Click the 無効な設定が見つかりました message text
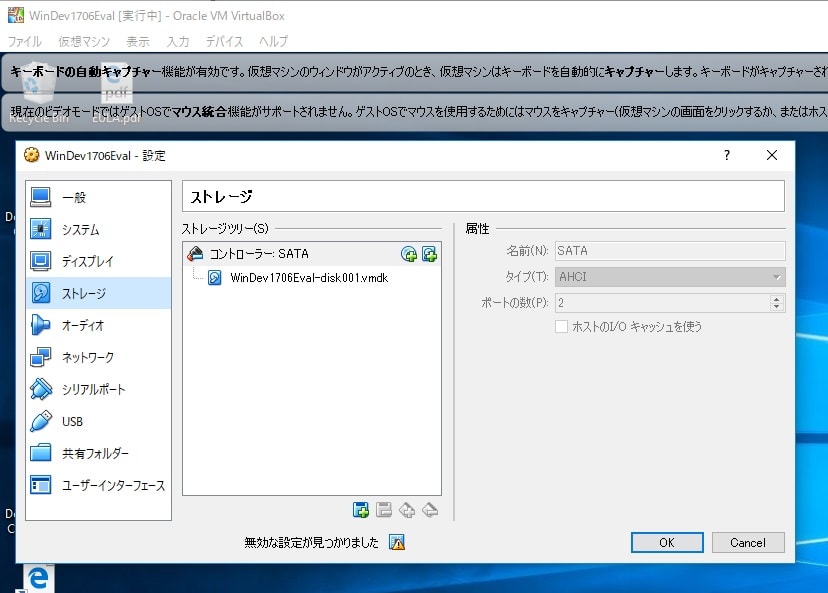The width and height of the screenshot is (828, 593). (x=312, y=542)
